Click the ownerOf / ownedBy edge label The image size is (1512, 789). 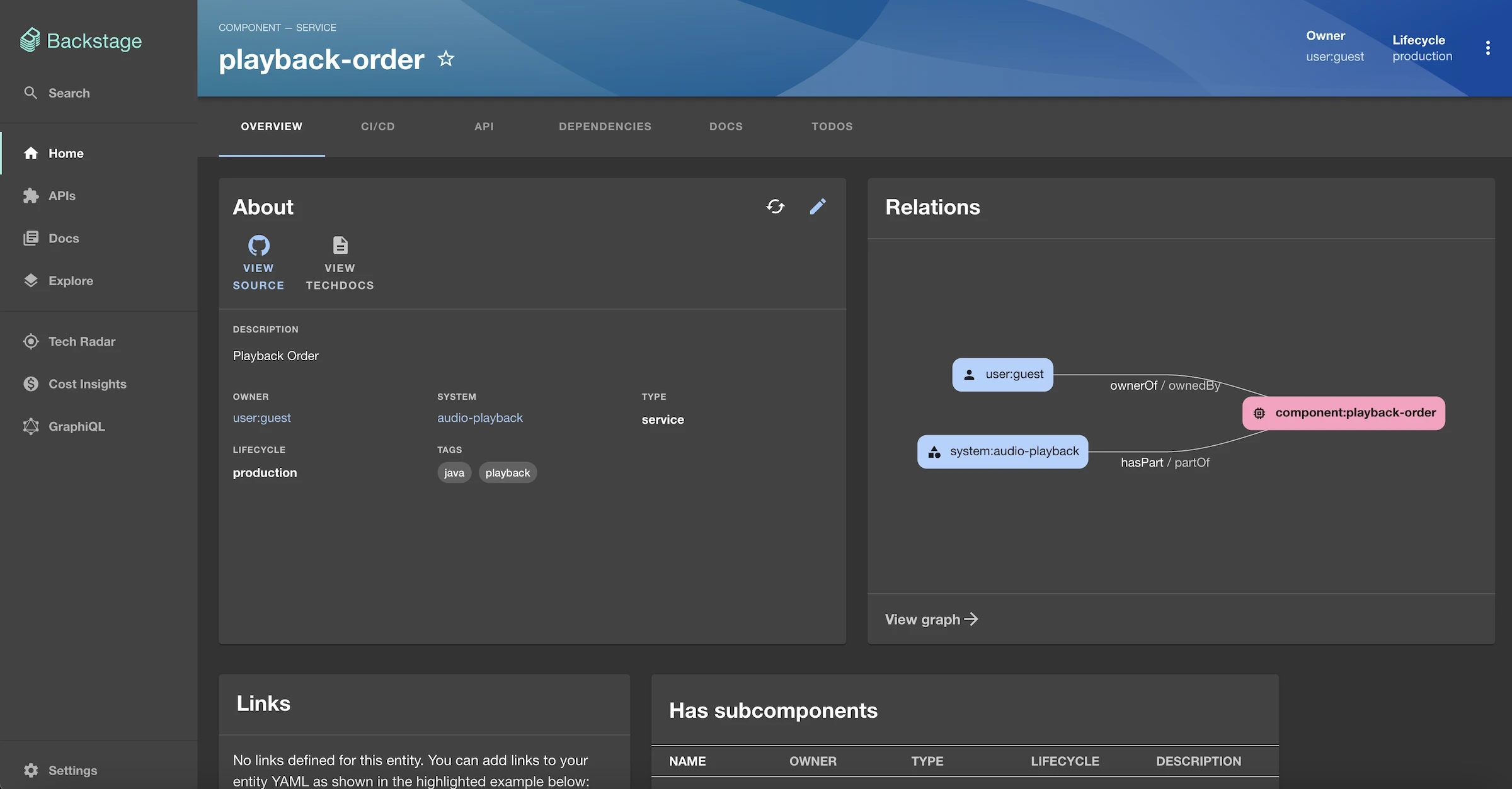pyautogui.click(x=1165, y=385)
